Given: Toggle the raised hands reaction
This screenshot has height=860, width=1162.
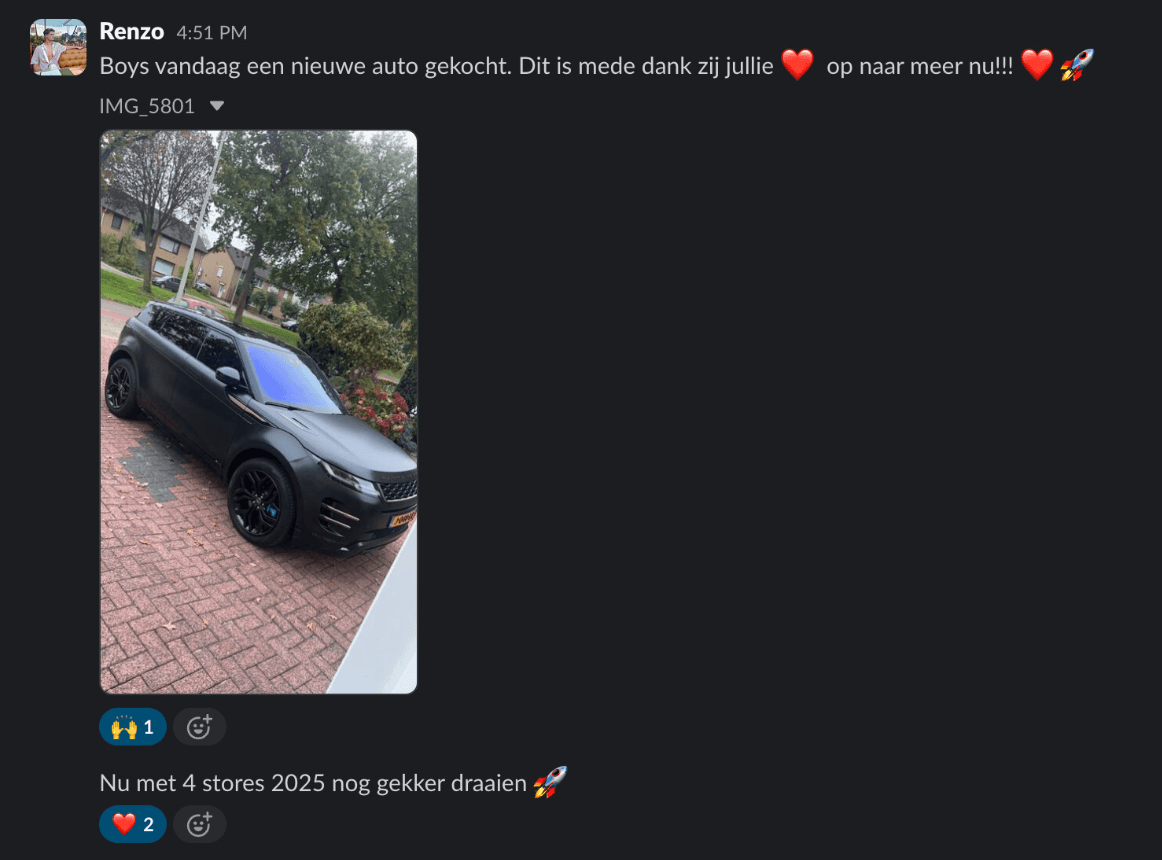Looking at the screenshot, I should [133, 727].
